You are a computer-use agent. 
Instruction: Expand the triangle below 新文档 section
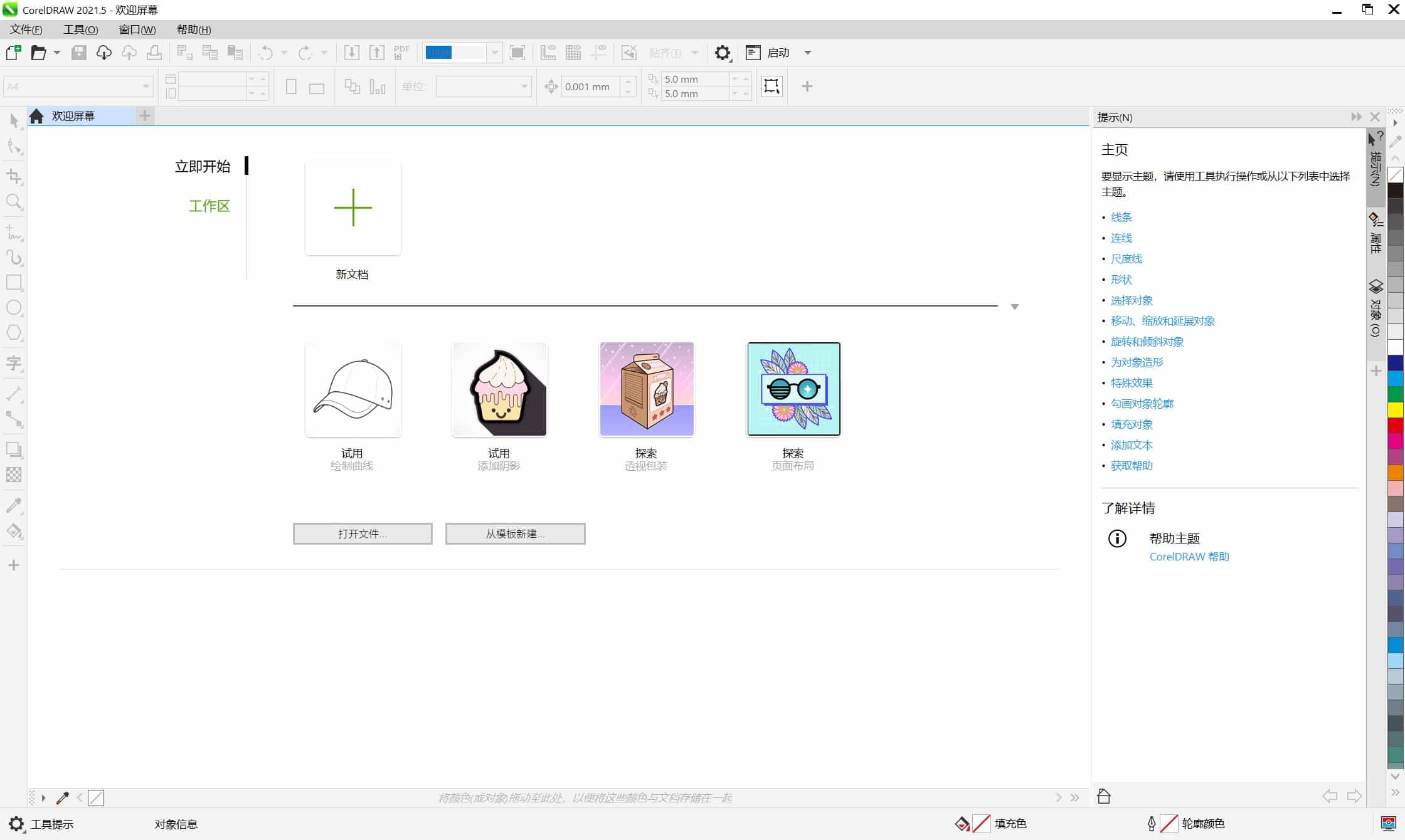point(1014,307)
